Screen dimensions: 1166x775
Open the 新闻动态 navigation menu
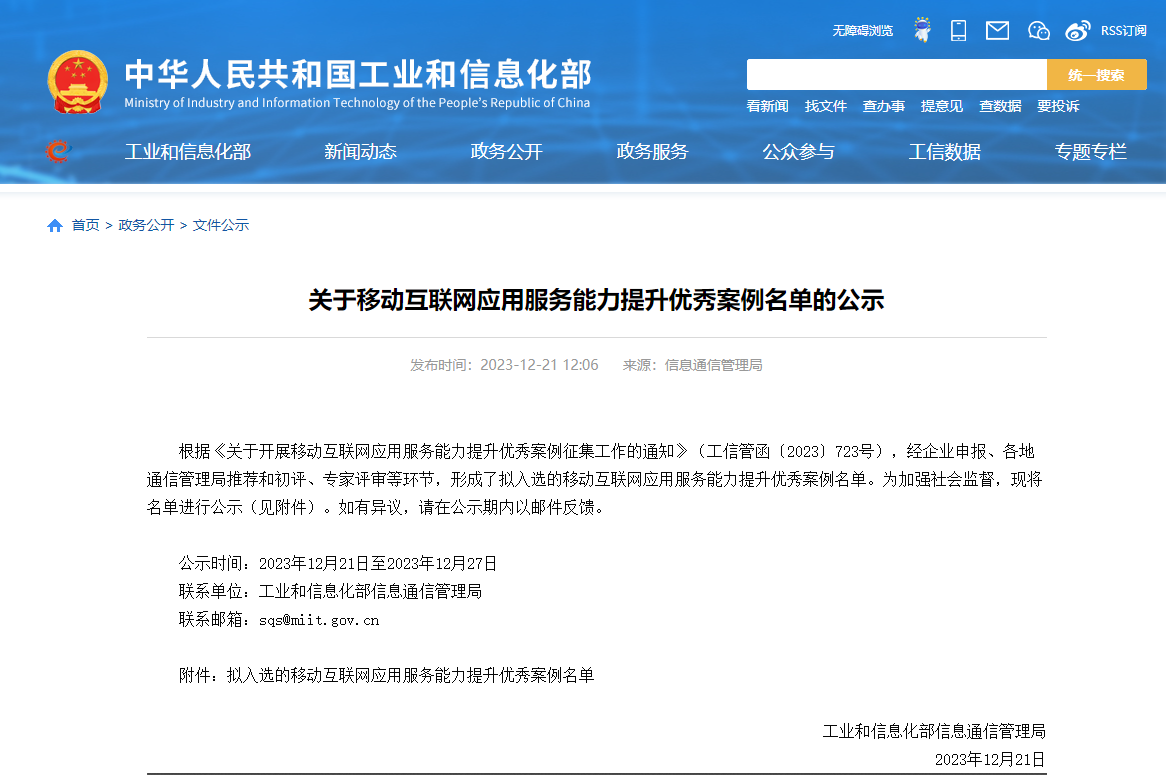[x=360, y=152]
